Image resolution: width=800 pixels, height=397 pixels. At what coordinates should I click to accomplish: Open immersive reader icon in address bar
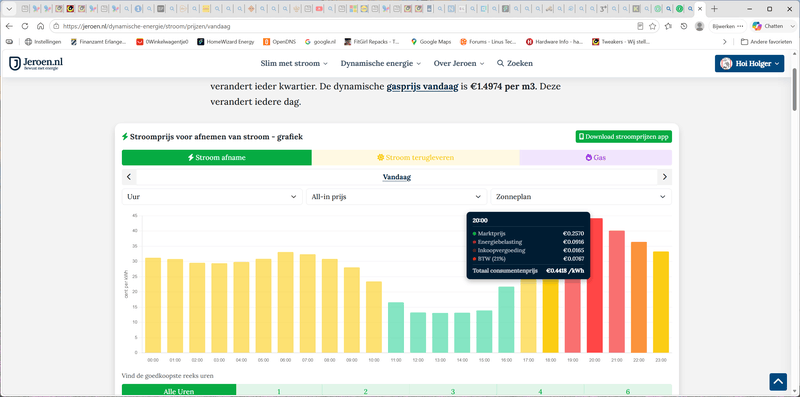[x=640, y=26]
